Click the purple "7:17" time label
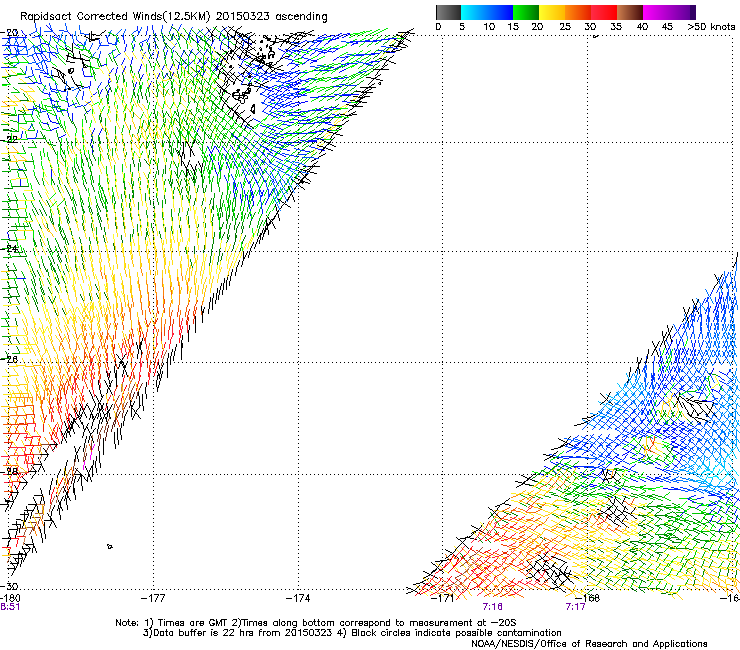Viewport: 740px width, 650px height. click(575, 607)
